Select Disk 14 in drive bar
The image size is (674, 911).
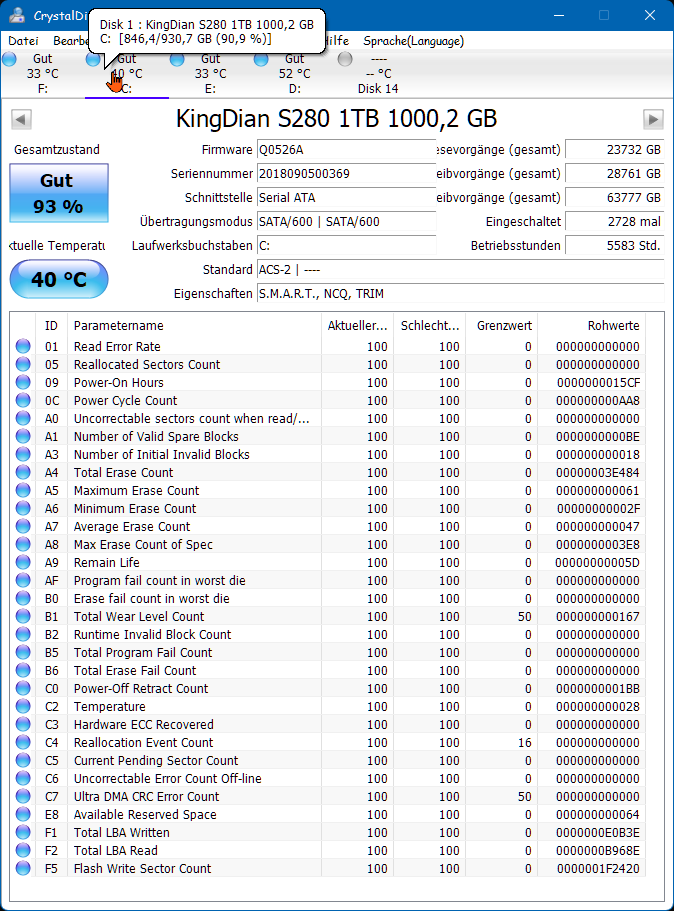pos(378,74)
